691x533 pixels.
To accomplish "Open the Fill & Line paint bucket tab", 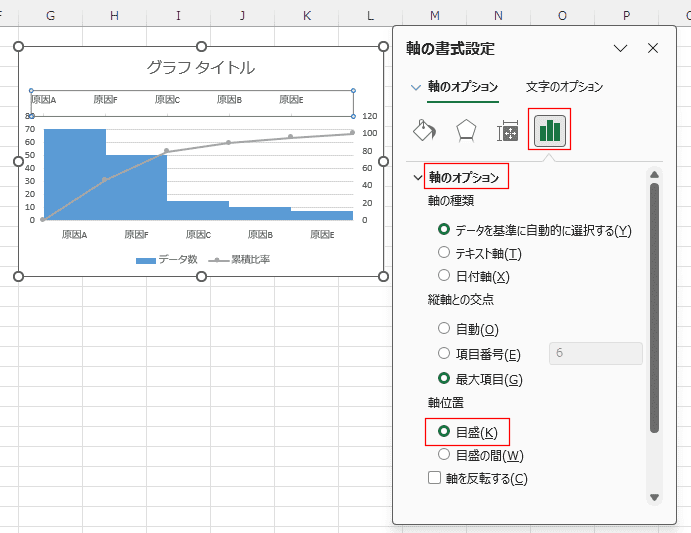I will tap(424, 130).
